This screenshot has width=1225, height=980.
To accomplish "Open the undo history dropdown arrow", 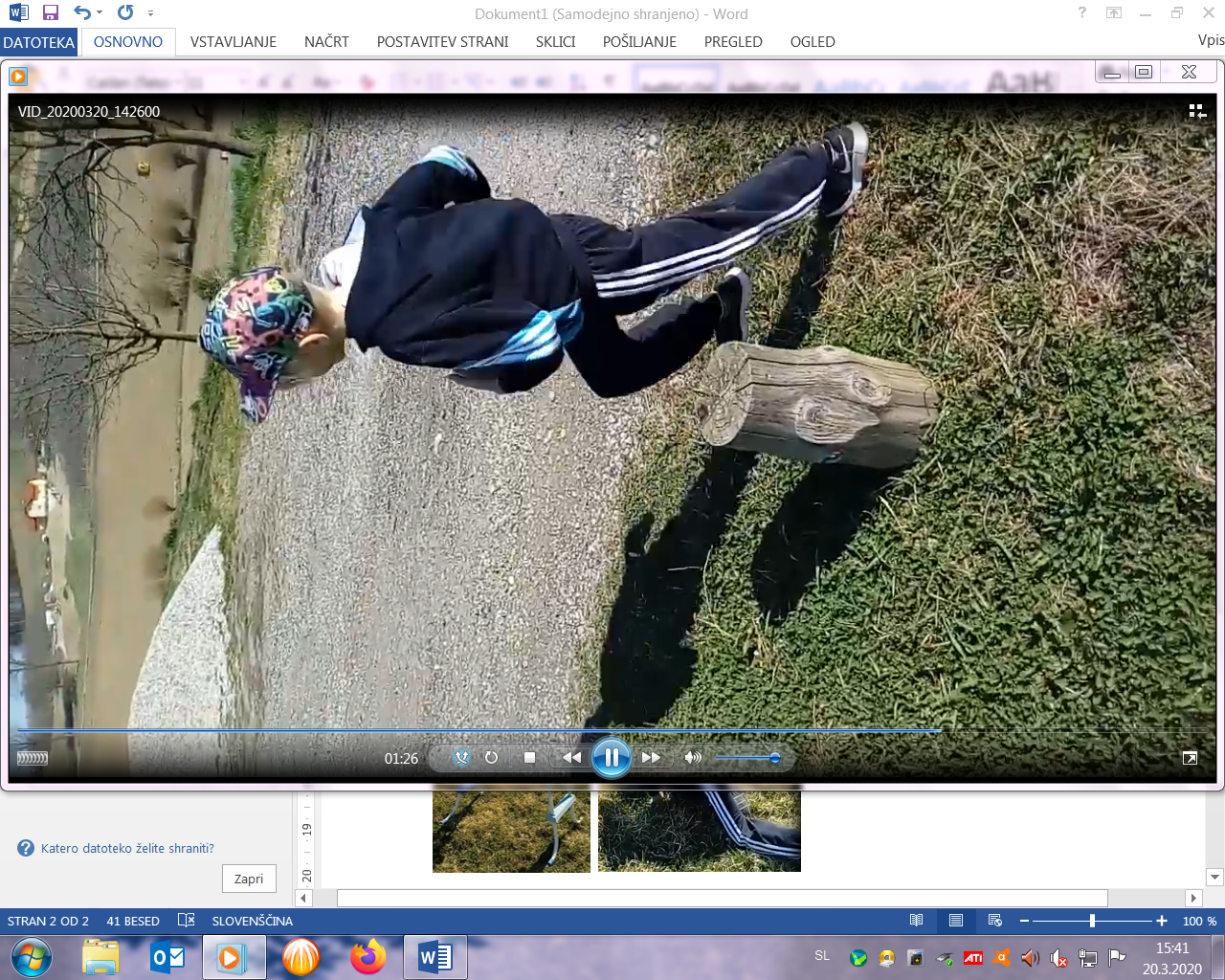I will [x=100, y=13].
